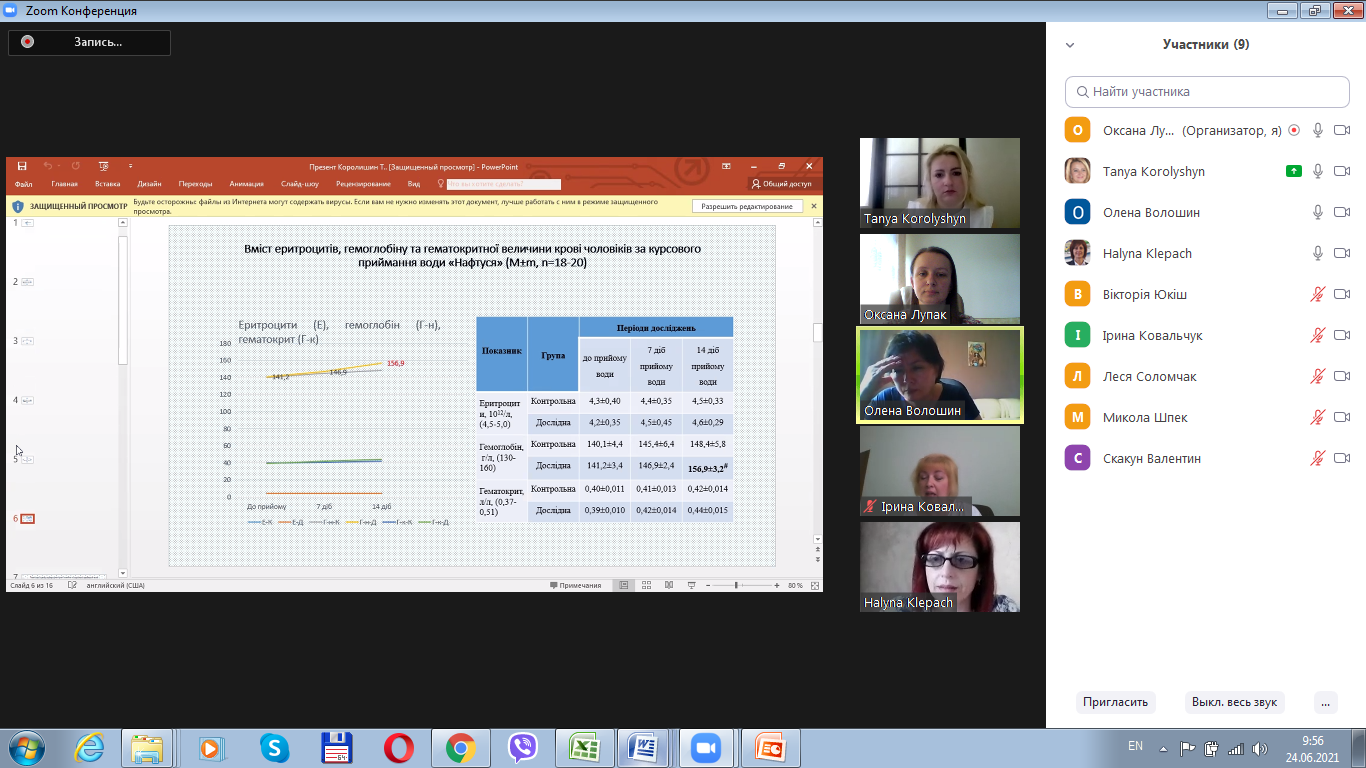Screen dimensions: 1366x768
Task: Launch Google Chrome from the taskbar
Action: pos(460,747)
